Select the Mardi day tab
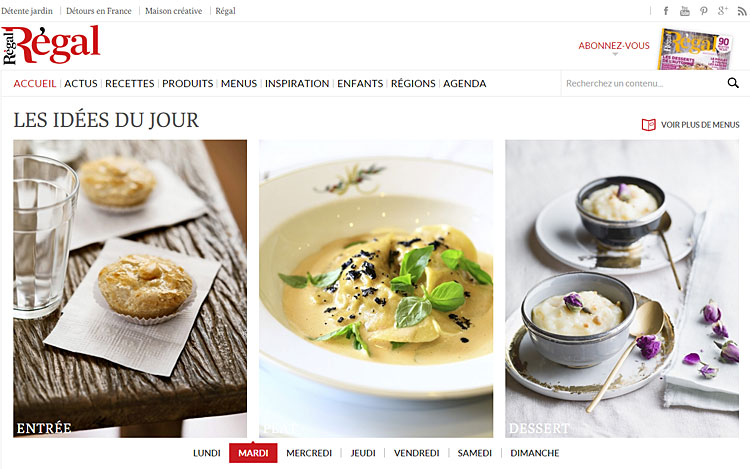The height and width of the screenshot is (469, 750). point(253,453)
